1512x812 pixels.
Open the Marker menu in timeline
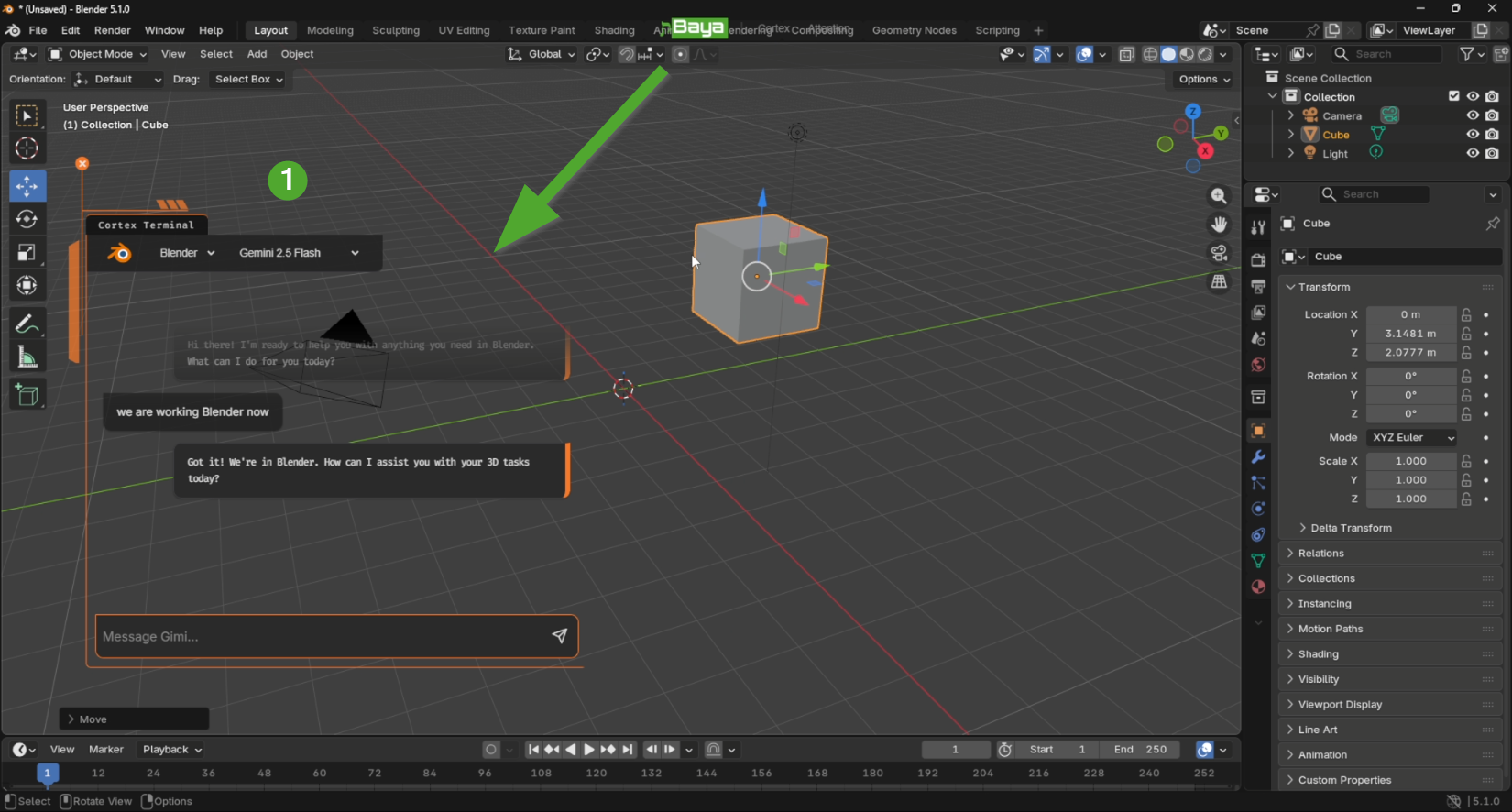(105, 750)
